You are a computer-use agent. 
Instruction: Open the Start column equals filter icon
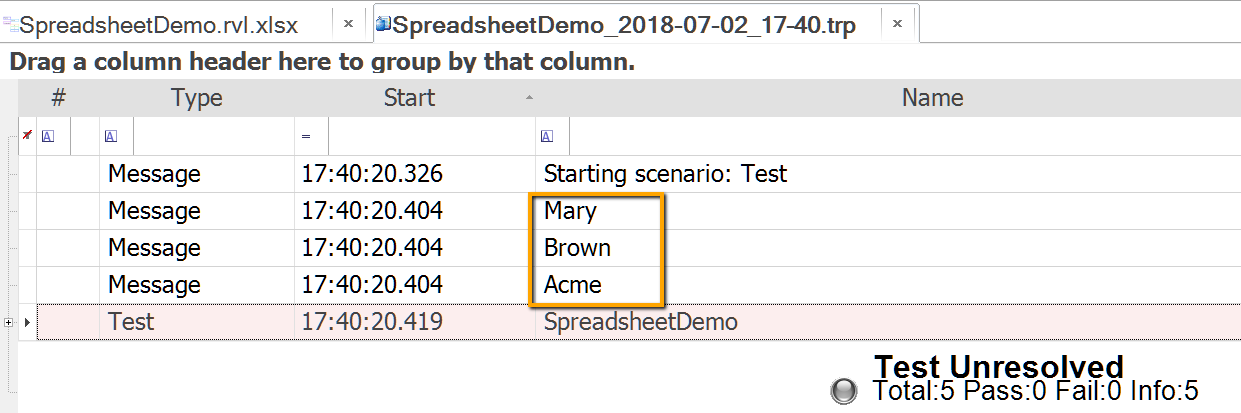306,136
